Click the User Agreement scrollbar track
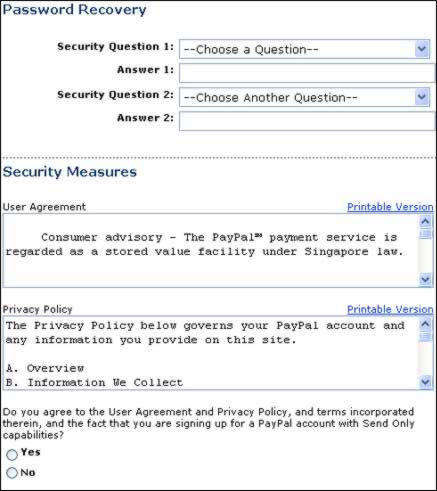This screenshot has width=437, height=491. coord(425,256)
